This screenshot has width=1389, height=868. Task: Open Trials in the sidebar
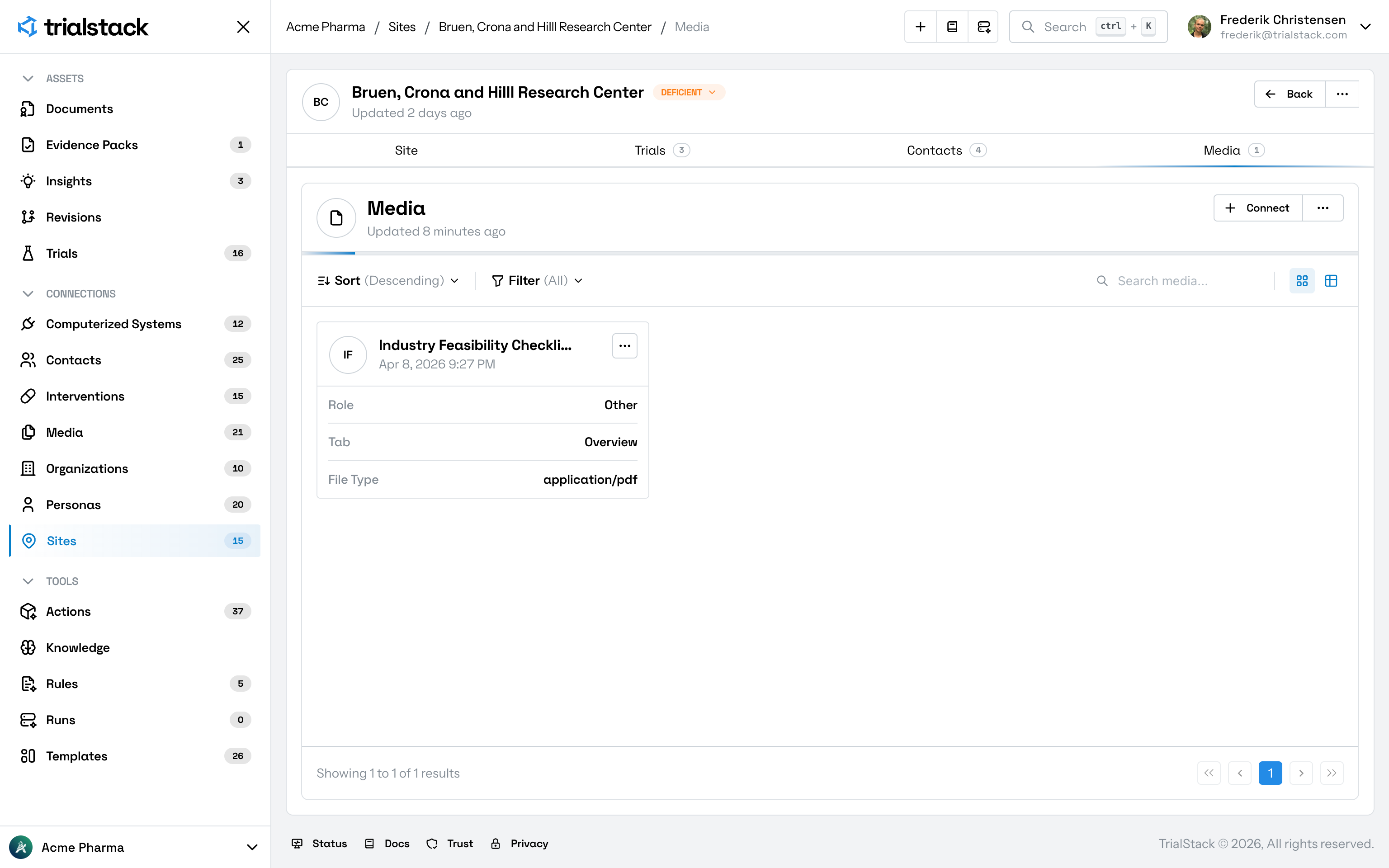(x=135, y=253)
